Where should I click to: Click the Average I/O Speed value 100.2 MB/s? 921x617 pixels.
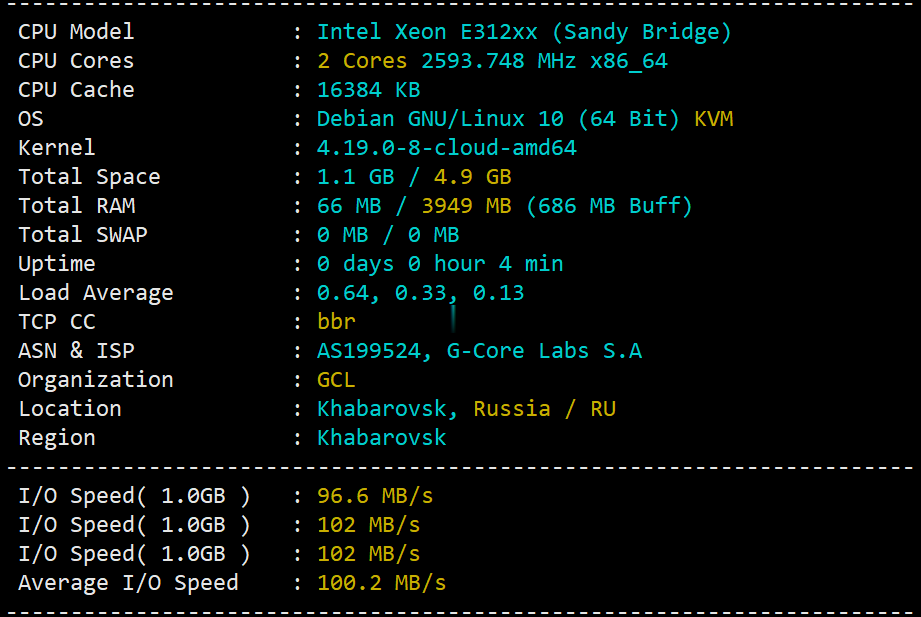click(382, 583)
